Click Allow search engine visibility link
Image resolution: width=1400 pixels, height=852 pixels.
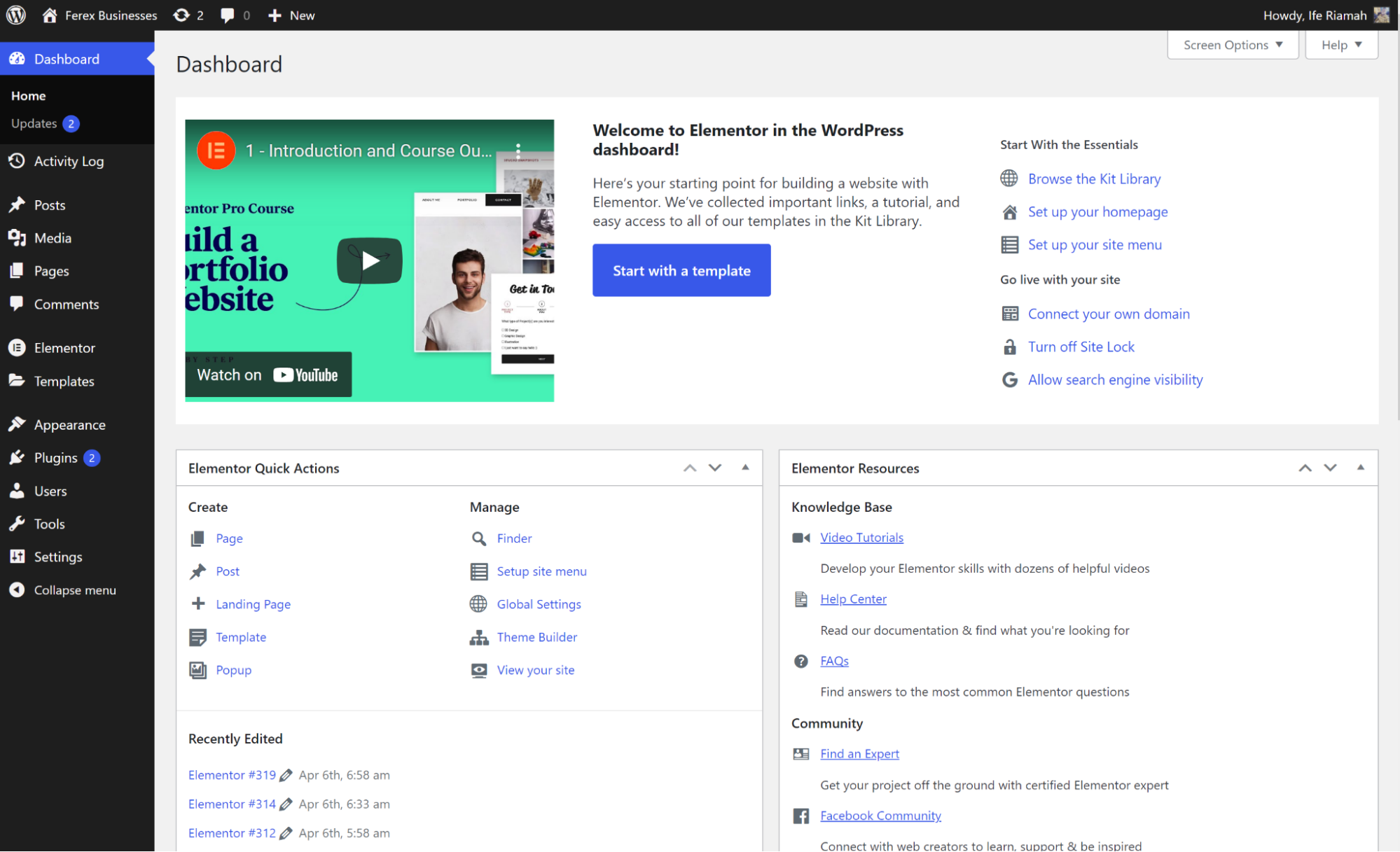(1115, 379)
